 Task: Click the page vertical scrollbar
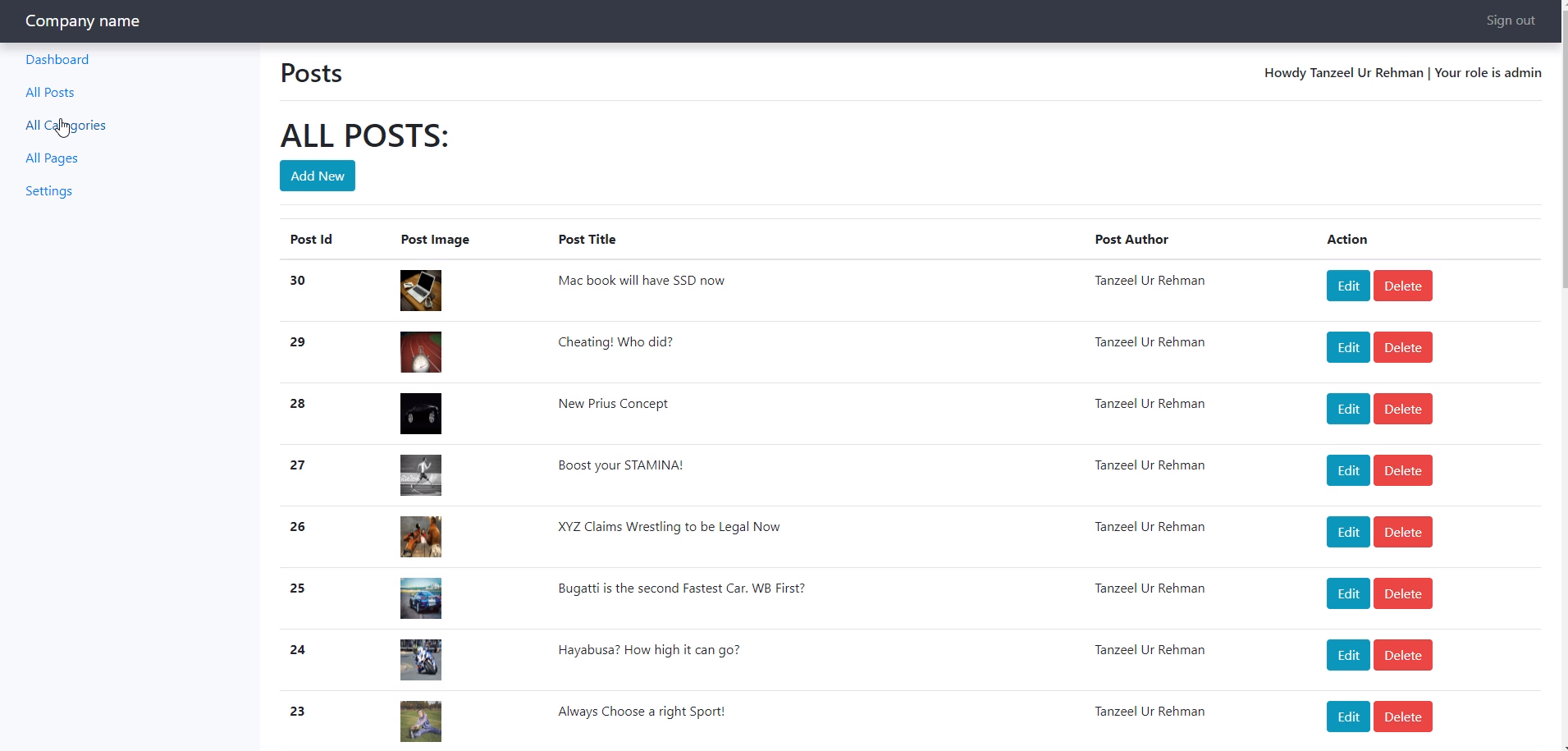(x=1564, y=164)
